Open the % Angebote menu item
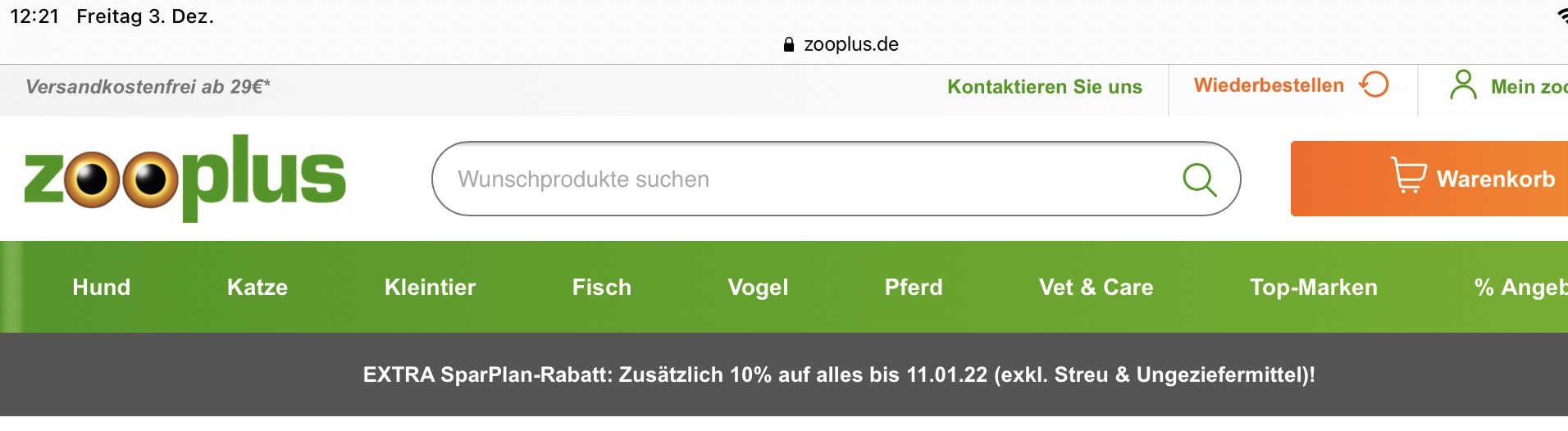This screenshot has width=1568, height=431. pos(1520,288)
